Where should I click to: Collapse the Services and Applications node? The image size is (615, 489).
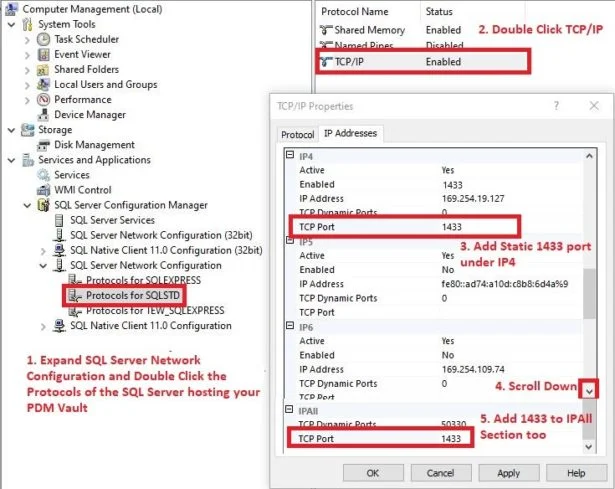pos(12,160)
